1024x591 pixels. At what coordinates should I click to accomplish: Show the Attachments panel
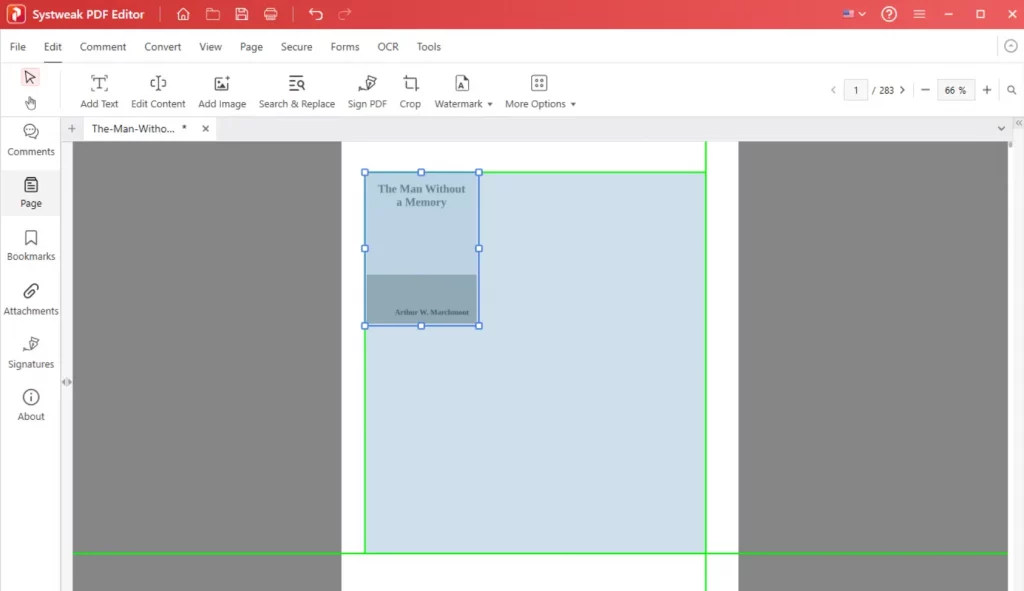pyautogui.click(x=31, y=299)
